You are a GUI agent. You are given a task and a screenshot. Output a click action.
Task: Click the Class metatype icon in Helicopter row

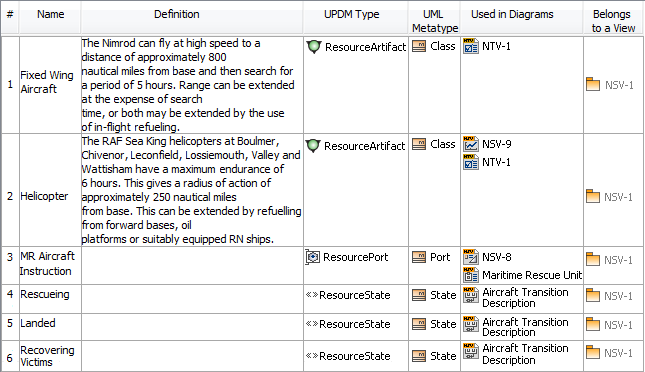pos(419,144)
